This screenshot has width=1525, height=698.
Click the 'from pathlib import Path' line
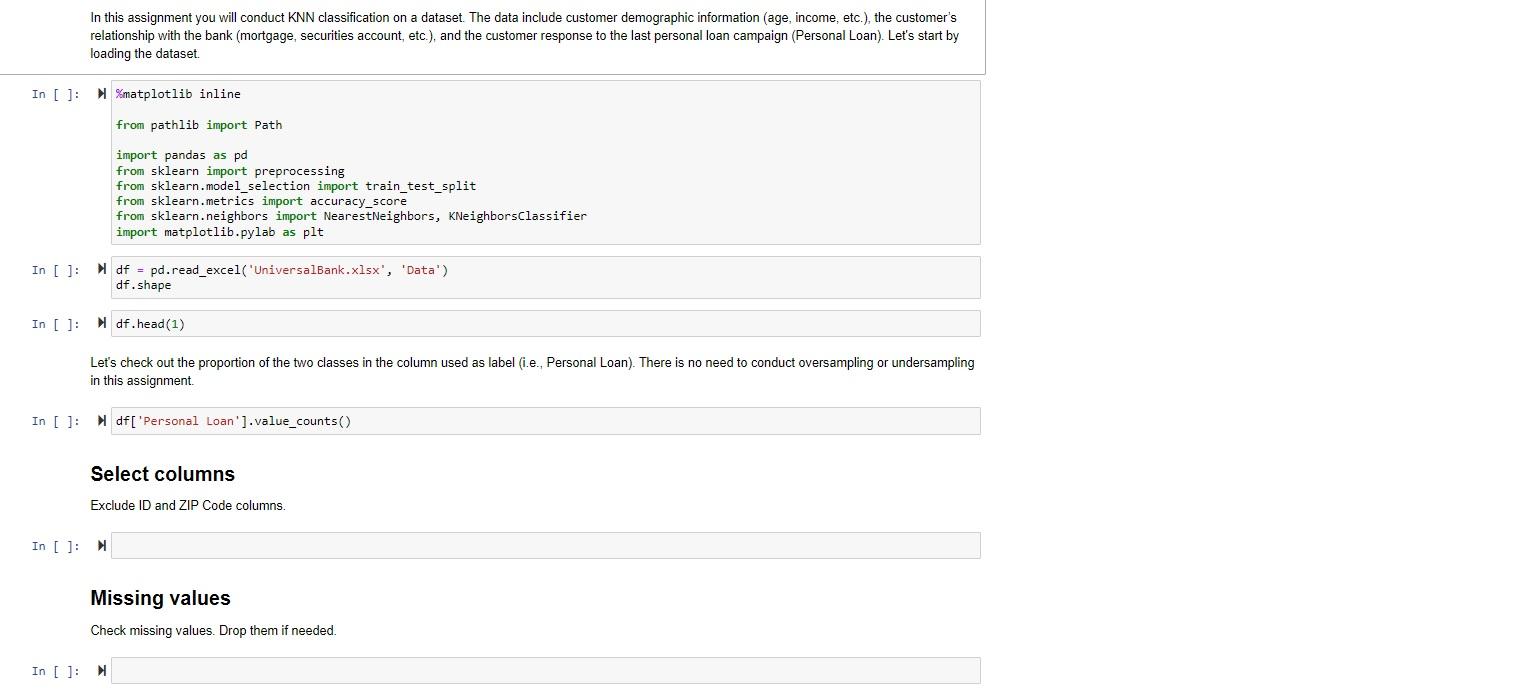199,125
